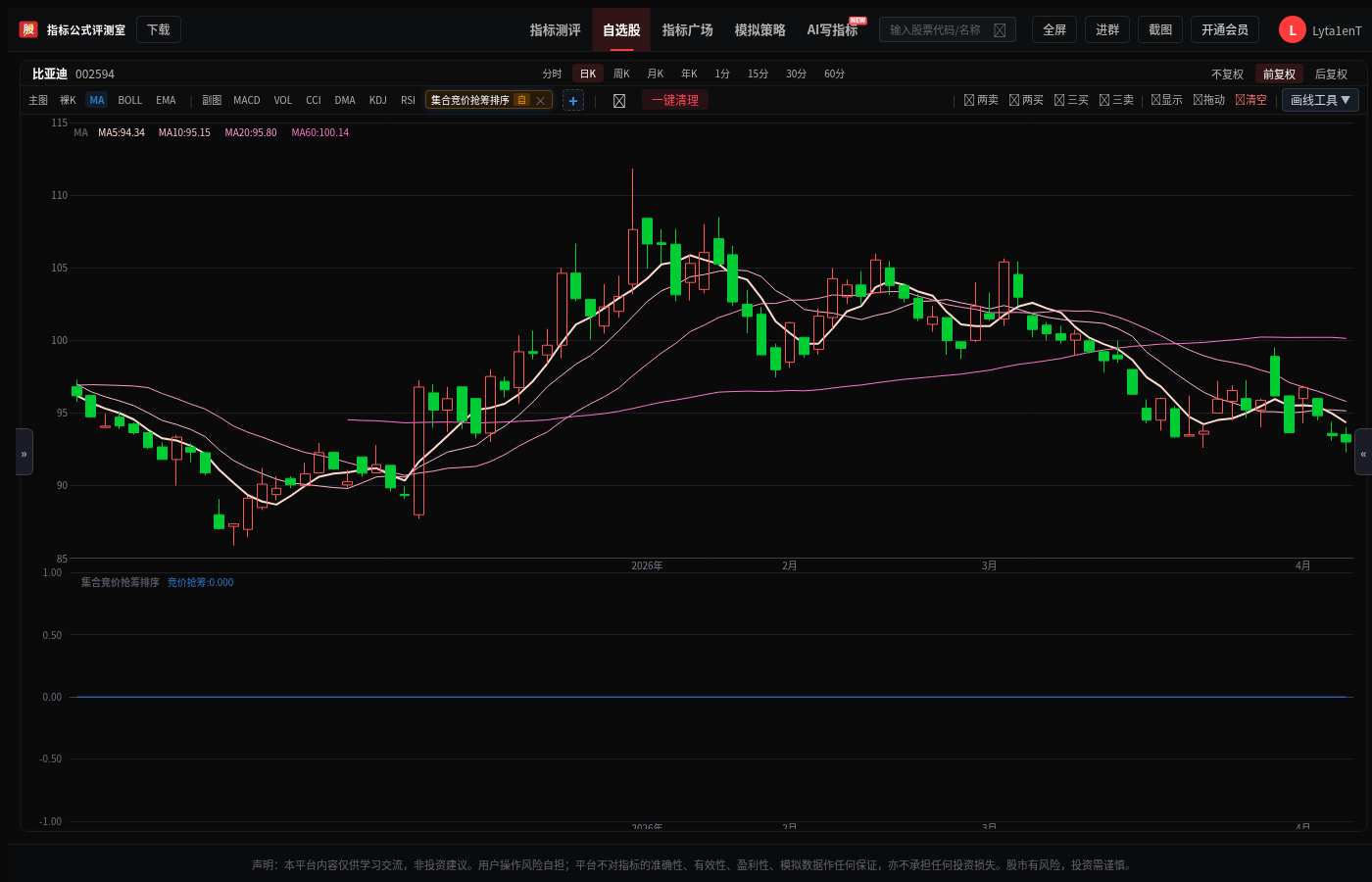Click the red app logo icon
This screenshot has width=1372, height=882.
(28, 29)
